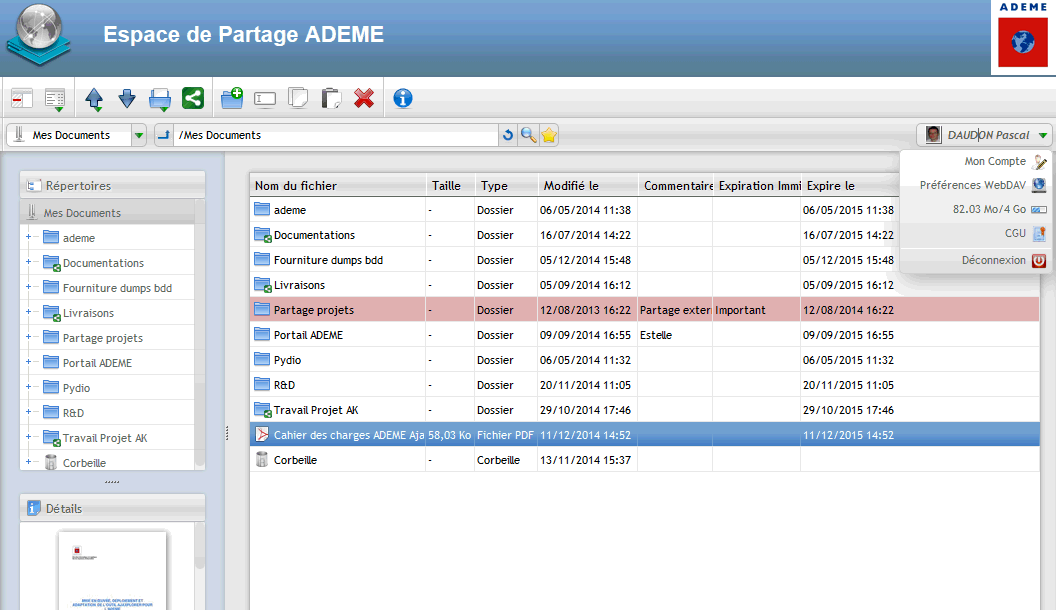This screenshot has height=610, width=1056.
Task: Select the ademe folder row in the file list
Action: click(645, 210)
